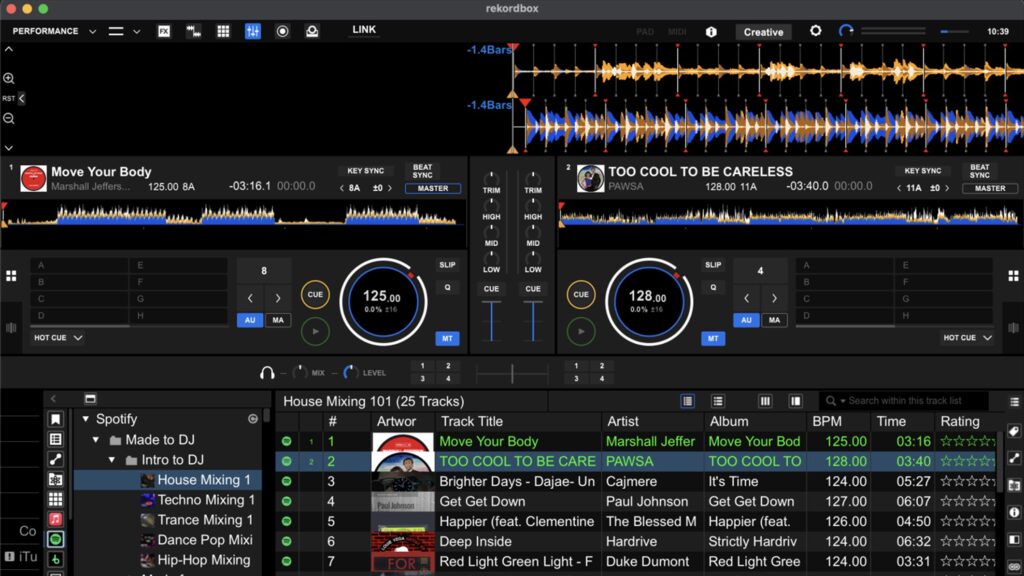Open iTunes library via the red music icon

[55, 518]
